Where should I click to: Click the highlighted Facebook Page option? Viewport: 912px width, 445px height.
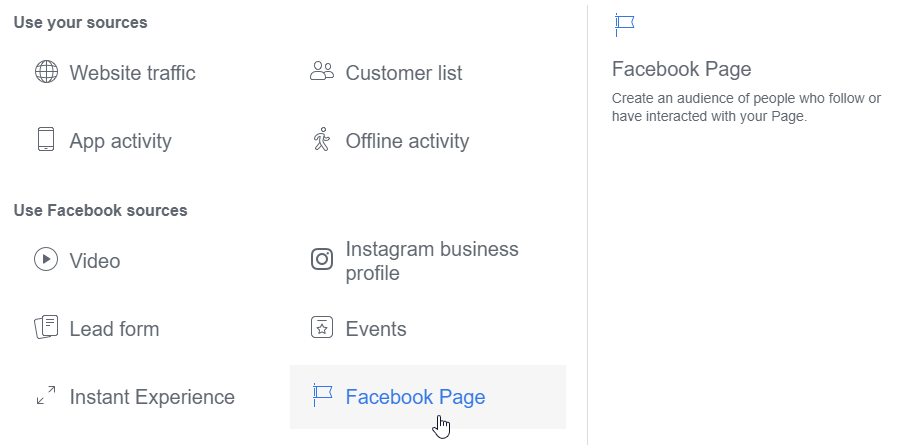[428, 397]
